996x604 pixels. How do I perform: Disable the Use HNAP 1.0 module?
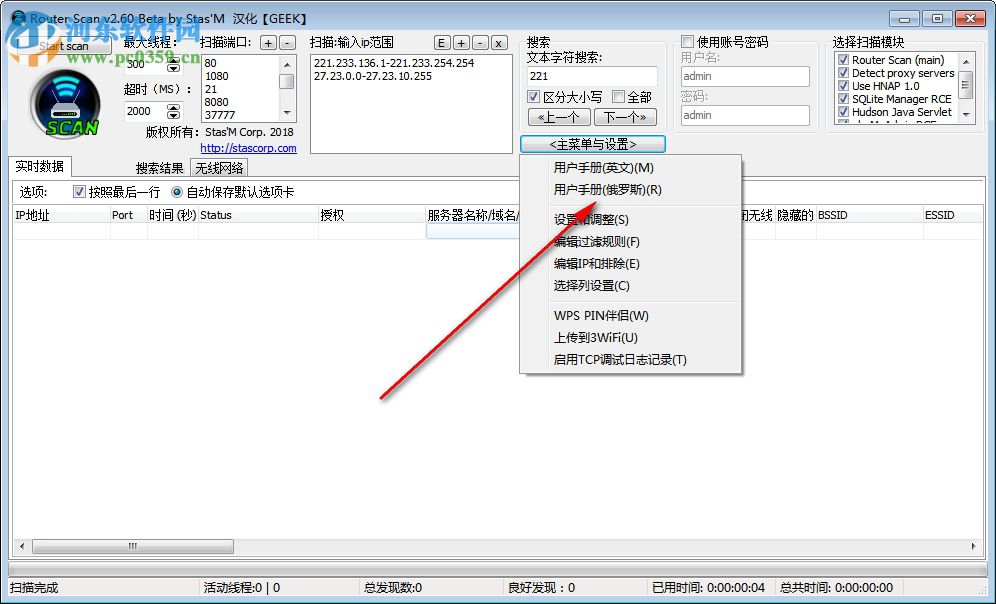coord(842,86)
